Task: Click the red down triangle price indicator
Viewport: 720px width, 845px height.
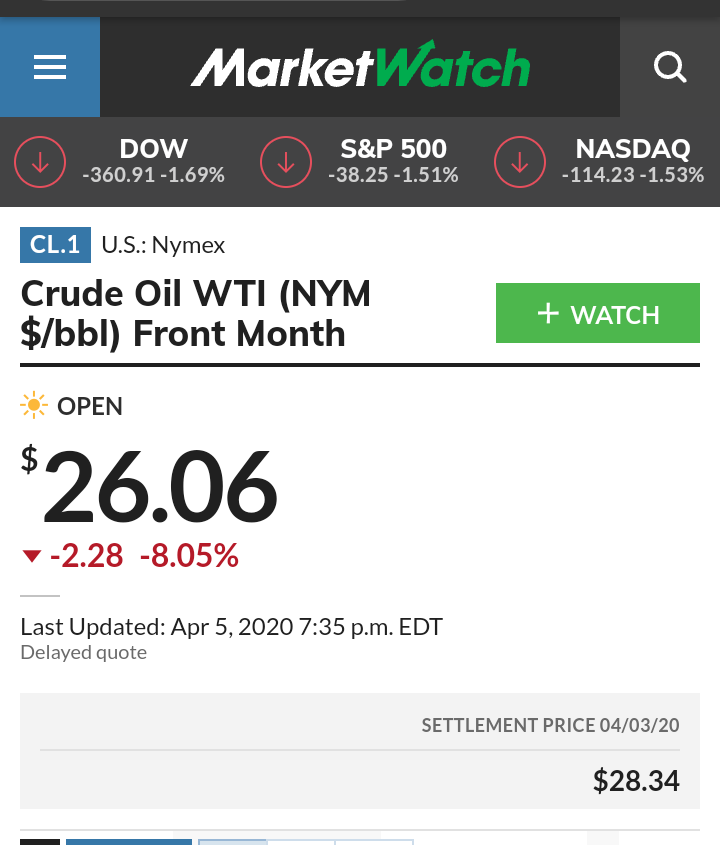Action: coord(32,556)
